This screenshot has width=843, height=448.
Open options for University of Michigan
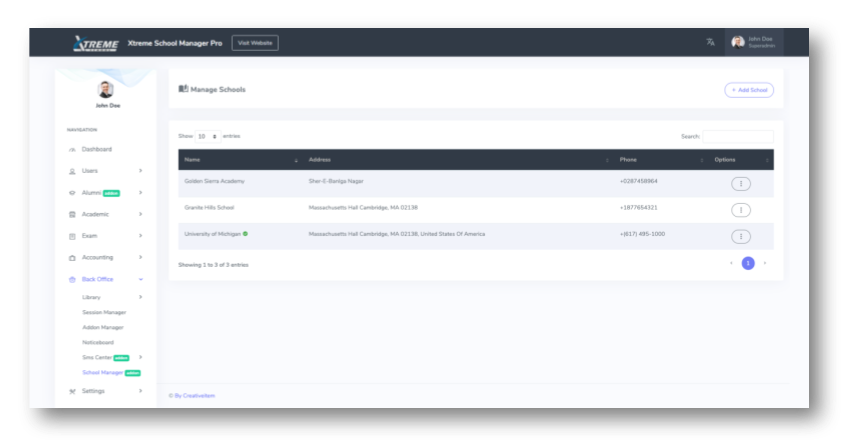(x=740, y=236)
